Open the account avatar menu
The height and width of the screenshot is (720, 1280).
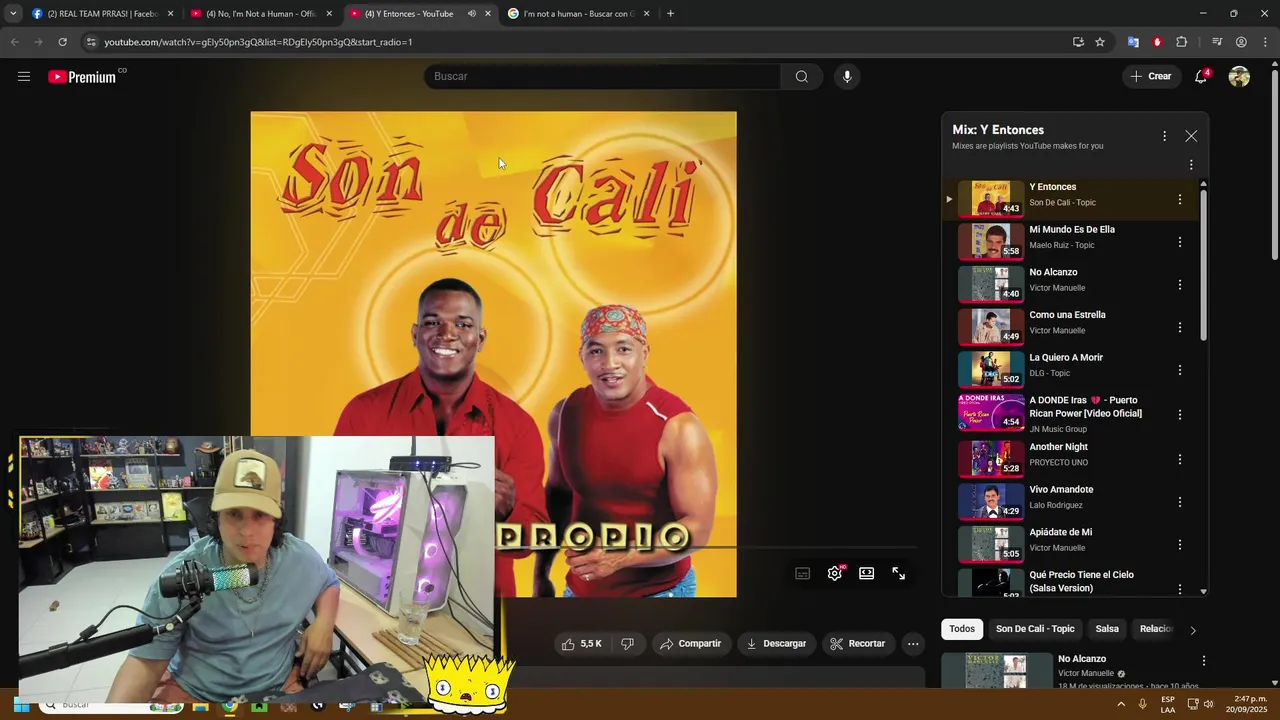(1239, 77)
